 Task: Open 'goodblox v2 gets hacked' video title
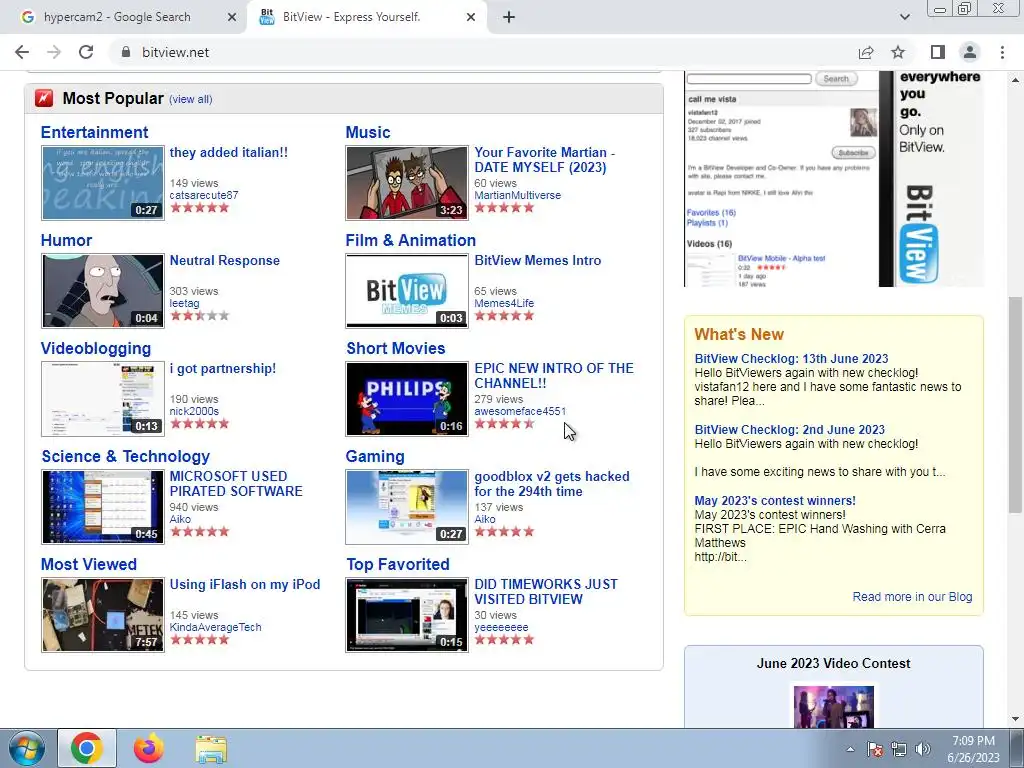pos(552,484)
